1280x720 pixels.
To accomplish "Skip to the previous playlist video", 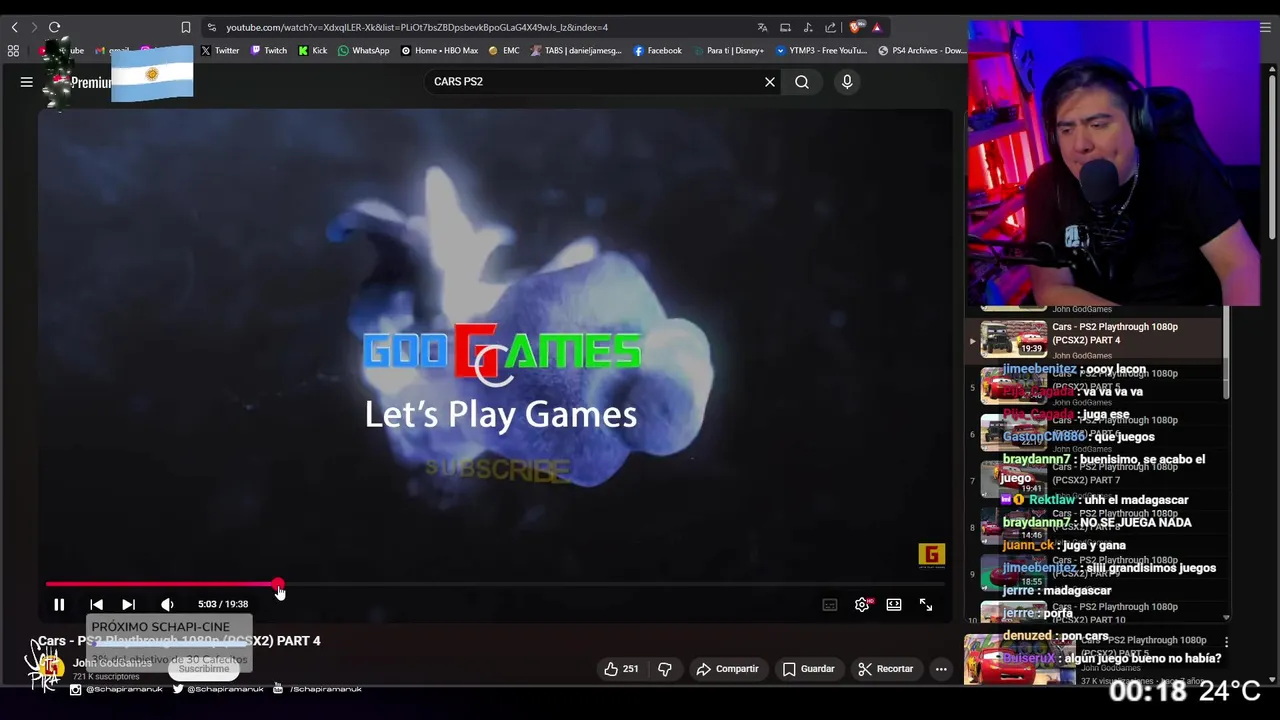I will tap(96, 604).
